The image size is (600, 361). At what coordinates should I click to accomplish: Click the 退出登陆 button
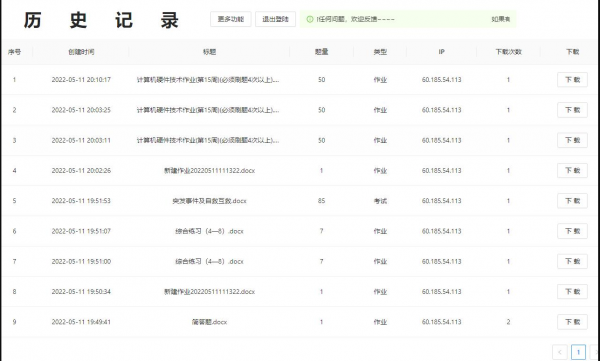(275, 19)
